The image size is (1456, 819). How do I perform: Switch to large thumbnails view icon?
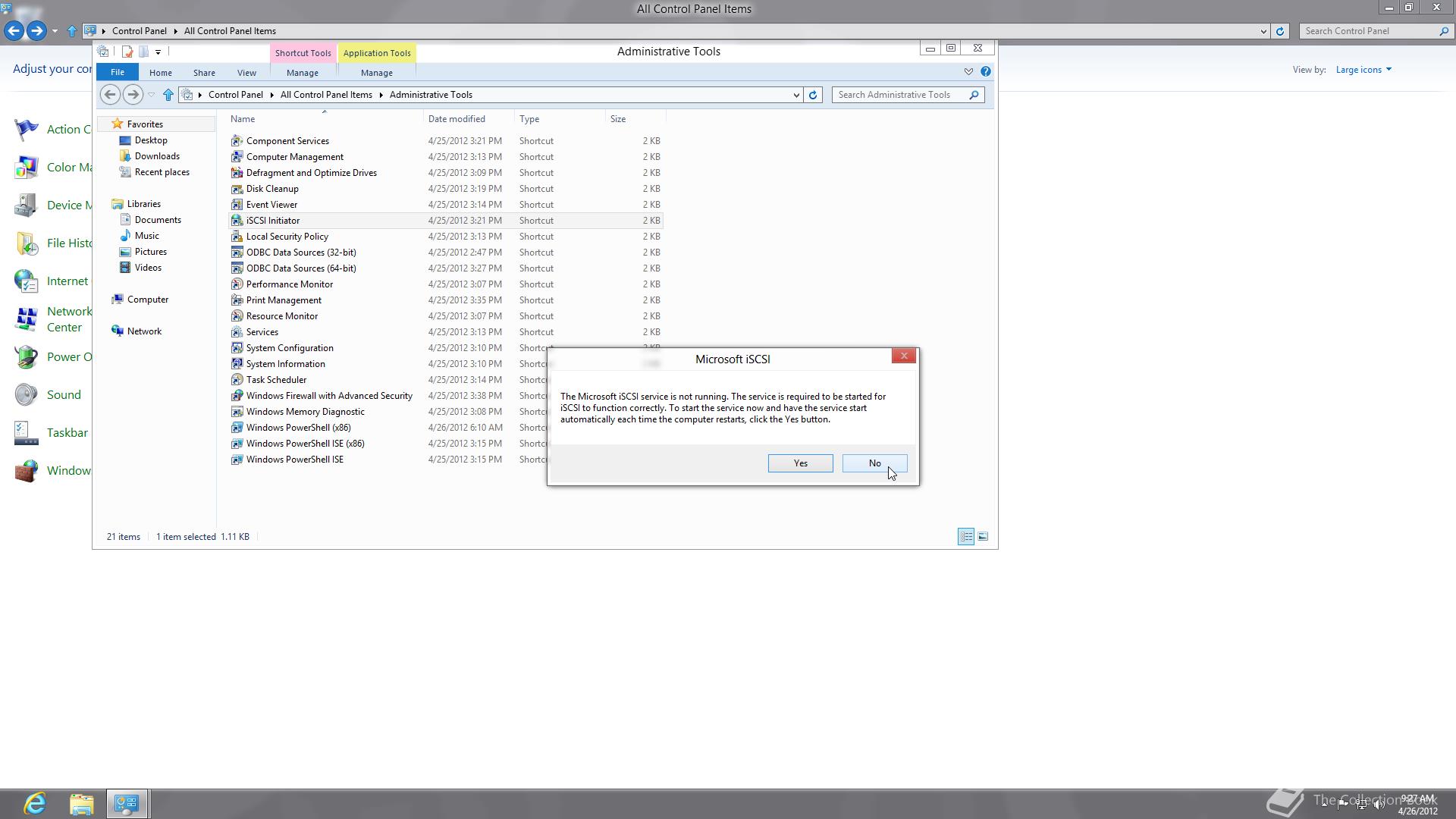983,536
